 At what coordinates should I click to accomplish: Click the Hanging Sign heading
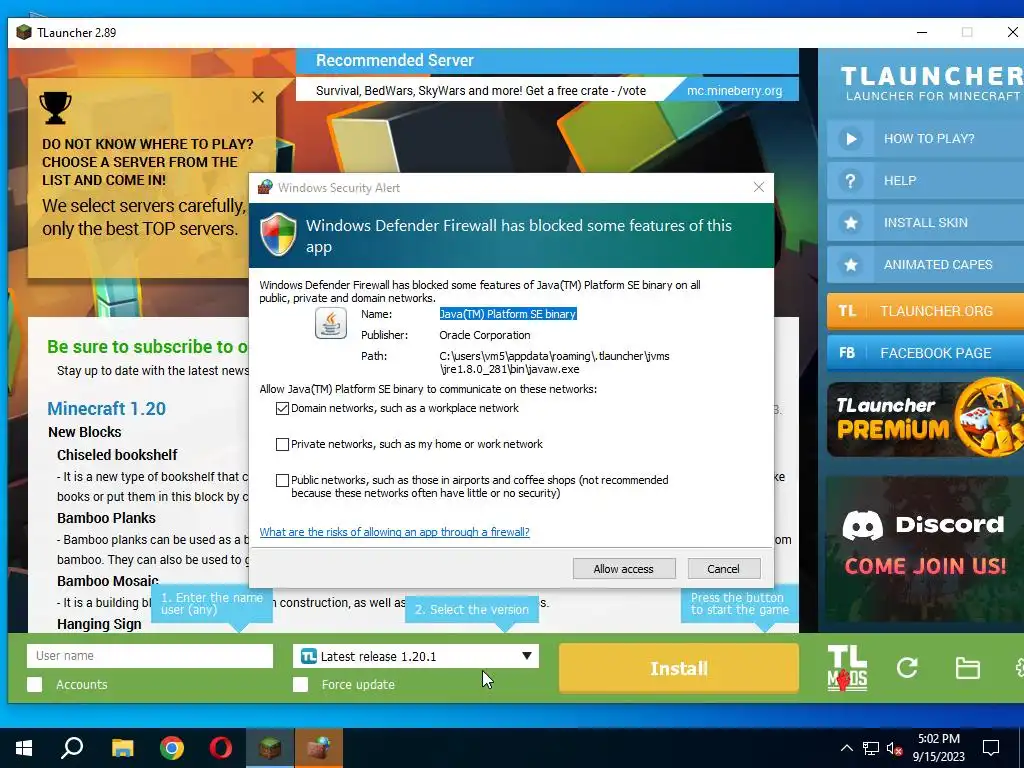click(x=99, y=624)
